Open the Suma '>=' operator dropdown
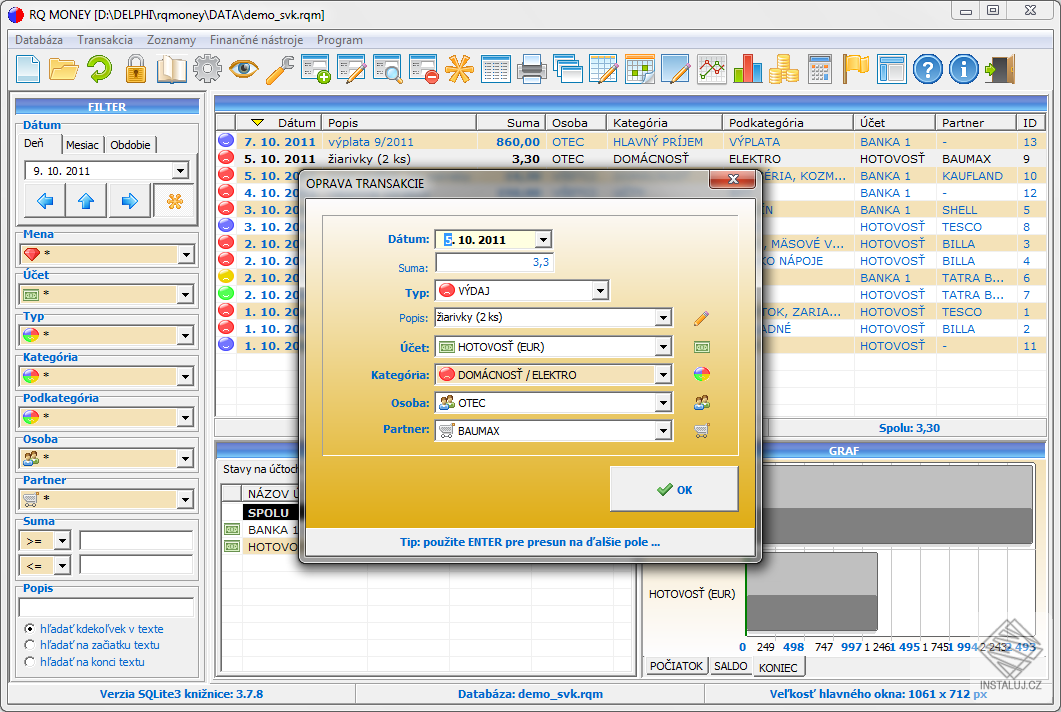The width and height of the screenshot is (1061, 712). point(62,541)
